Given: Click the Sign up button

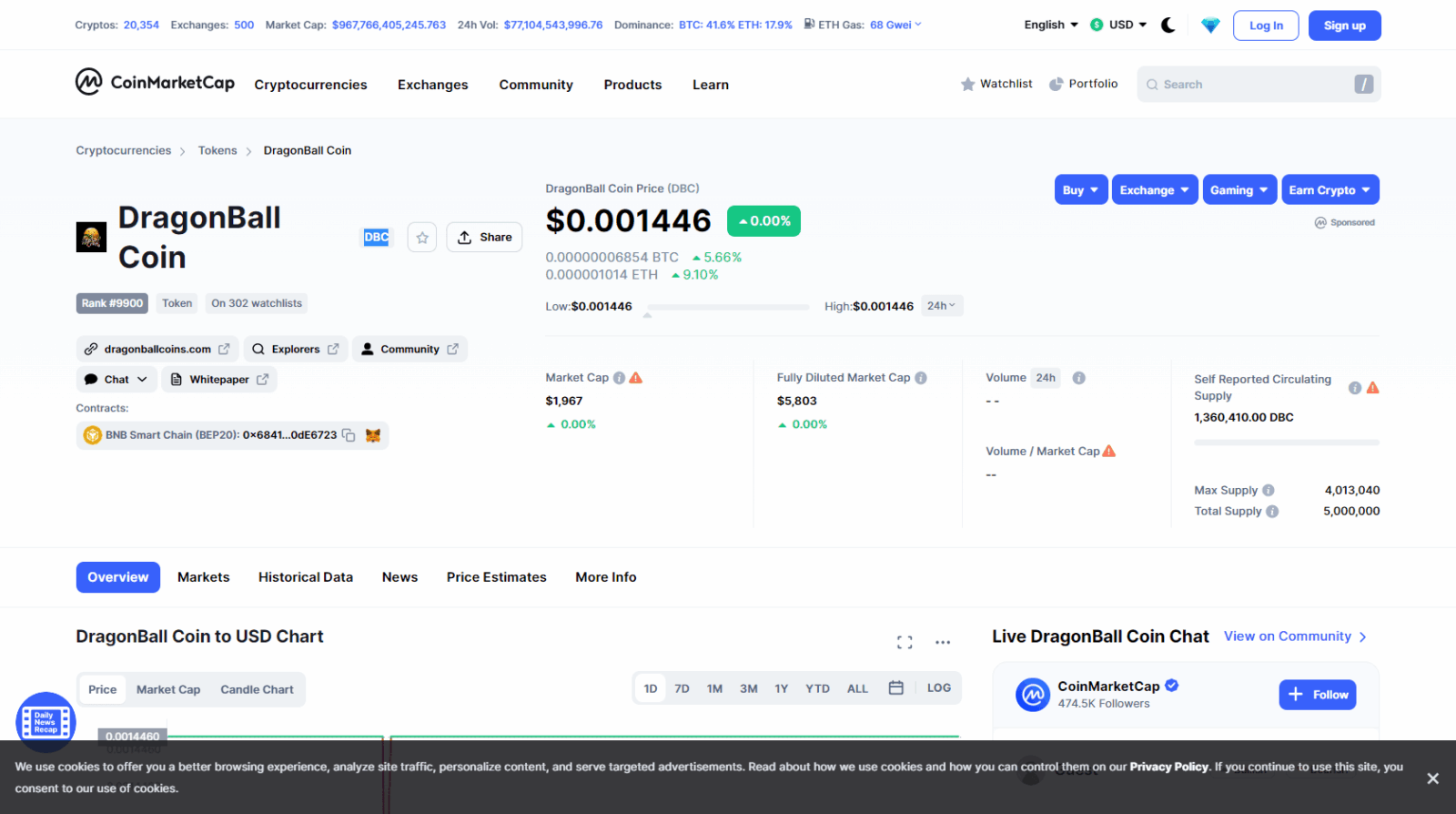Looking at the screenshot, I should pyautogui.click(x=1345, y=25).
